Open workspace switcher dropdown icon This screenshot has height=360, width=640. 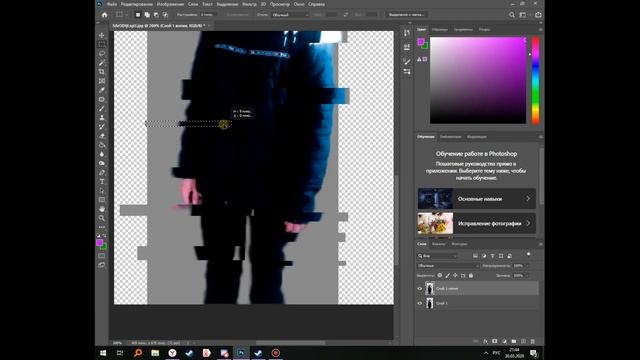tap(524, 15)
